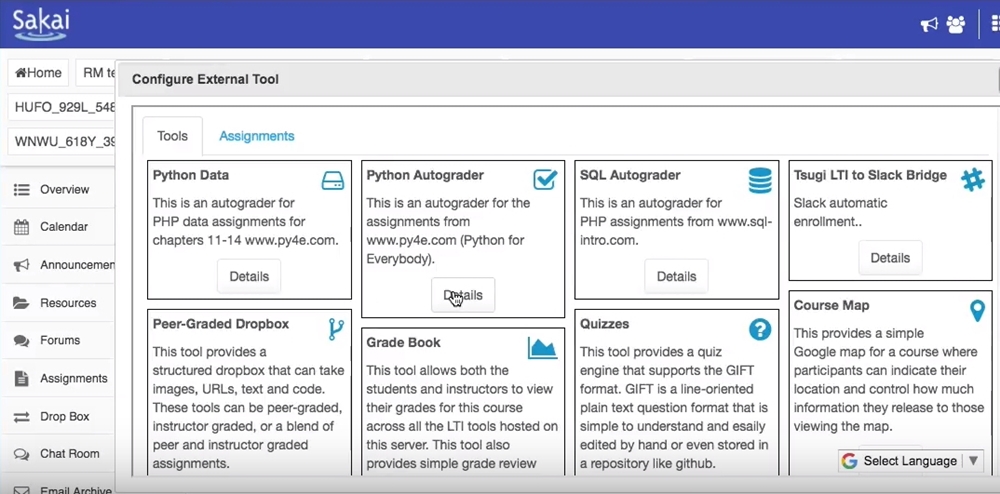
Task: Click the Peer-Graded Dropbox card title
Action: (x=221, y=324)
